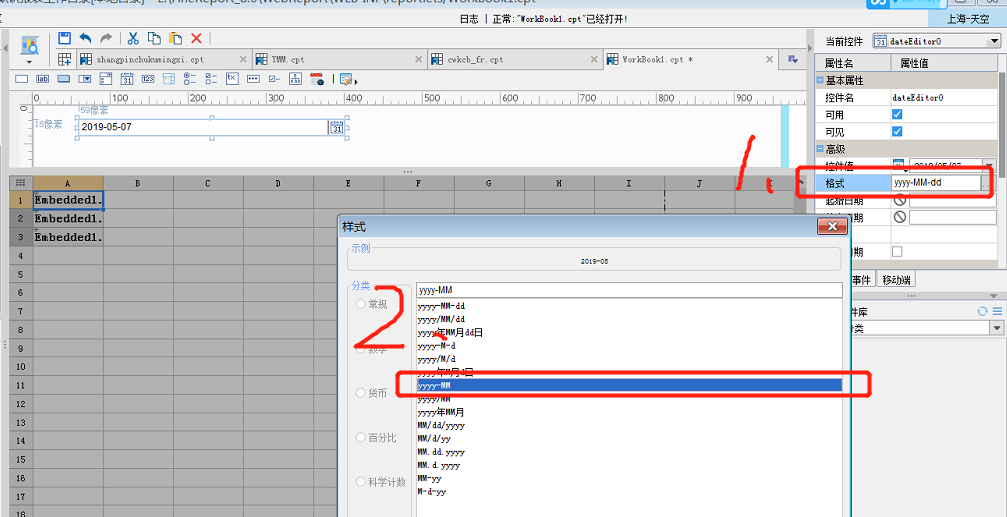Select the 常规 category radio button

(x=361, y=304)
